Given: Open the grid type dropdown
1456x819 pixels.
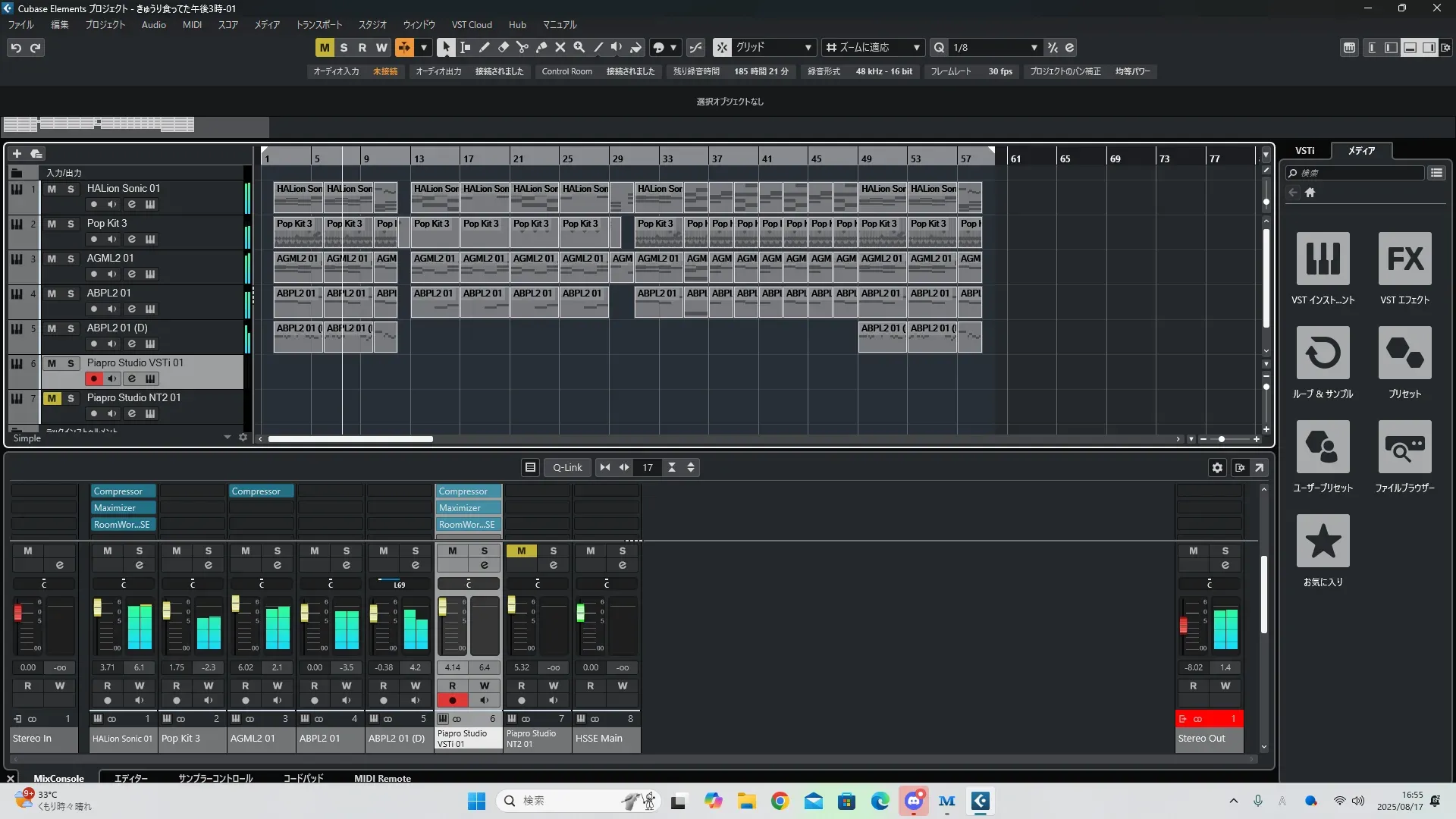Looking at the screenshot, I should click(808, 47).
